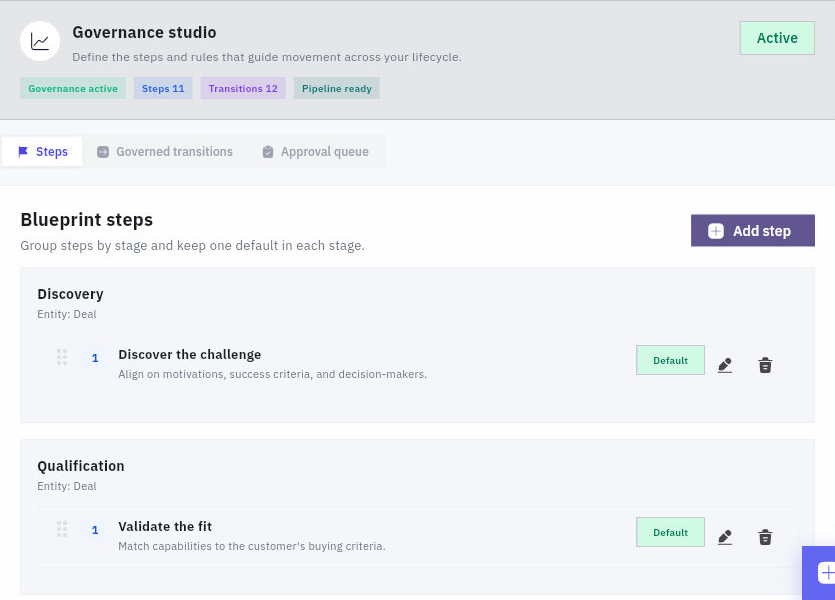Viewport: 835px width, 600px height.
Task: Click the Default badge for Discover the challenge
Action: click(670, 360)
